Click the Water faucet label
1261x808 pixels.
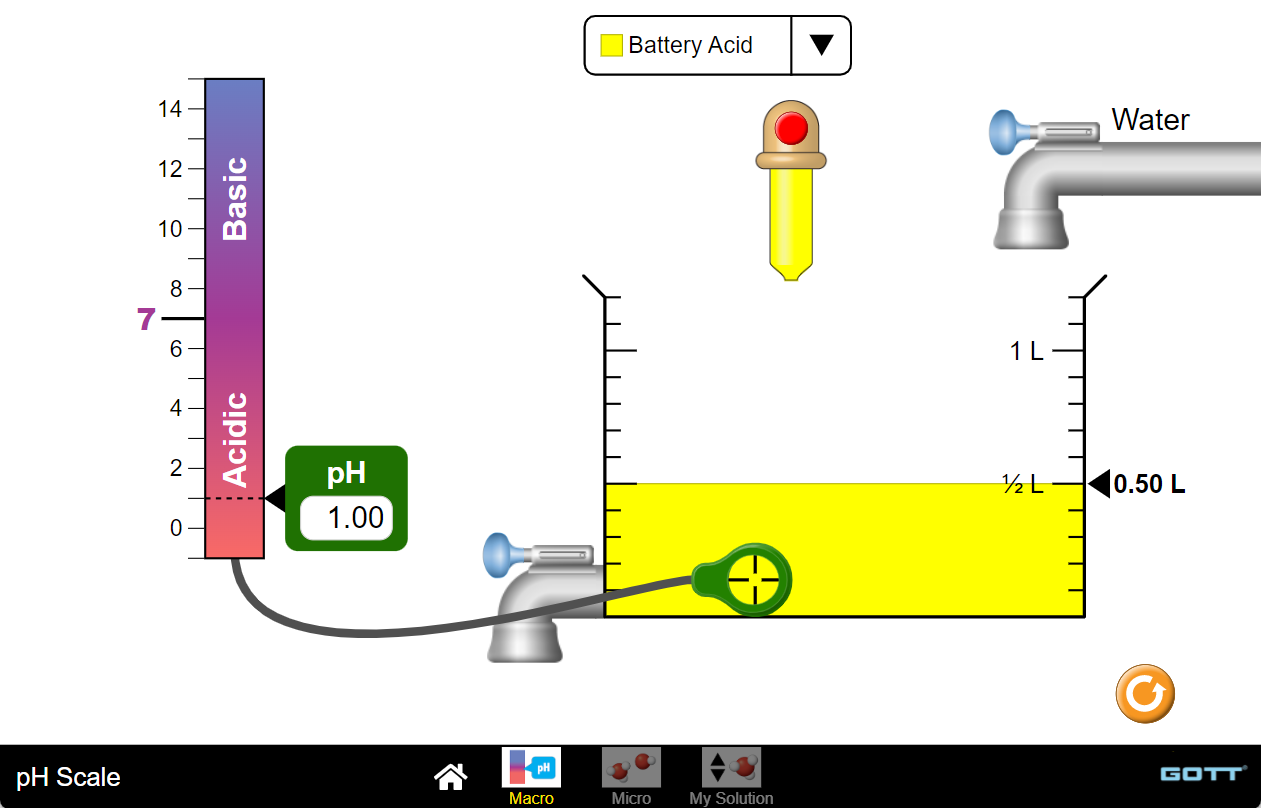(1150, 120)
